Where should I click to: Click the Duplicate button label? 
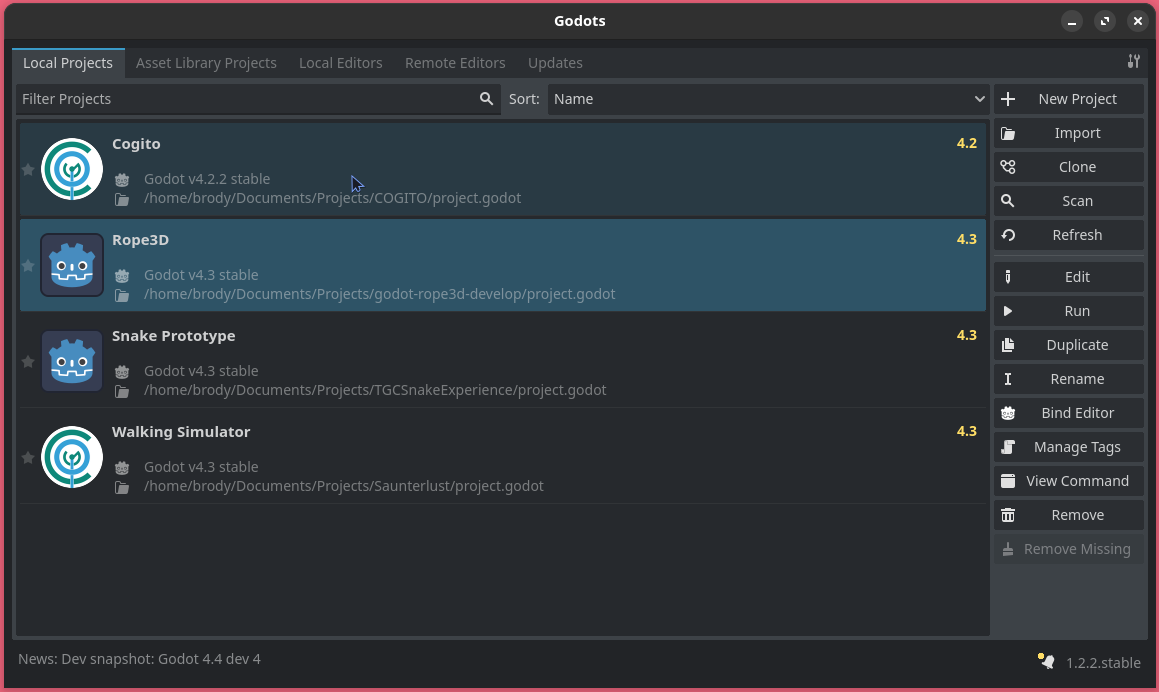tap(1077, 345)
